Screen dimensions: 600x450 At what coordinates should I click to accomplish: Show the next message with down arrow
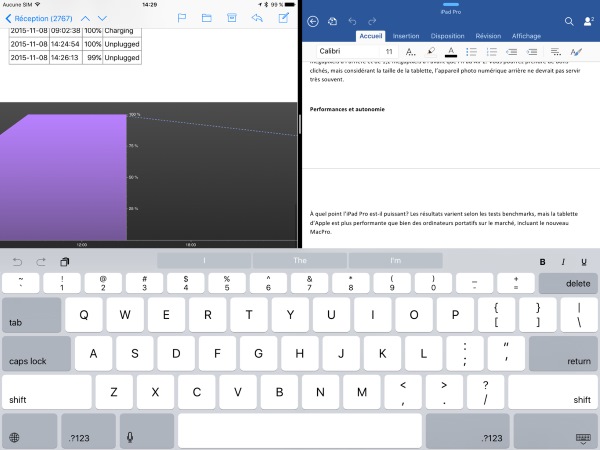[x=102, y=18]
